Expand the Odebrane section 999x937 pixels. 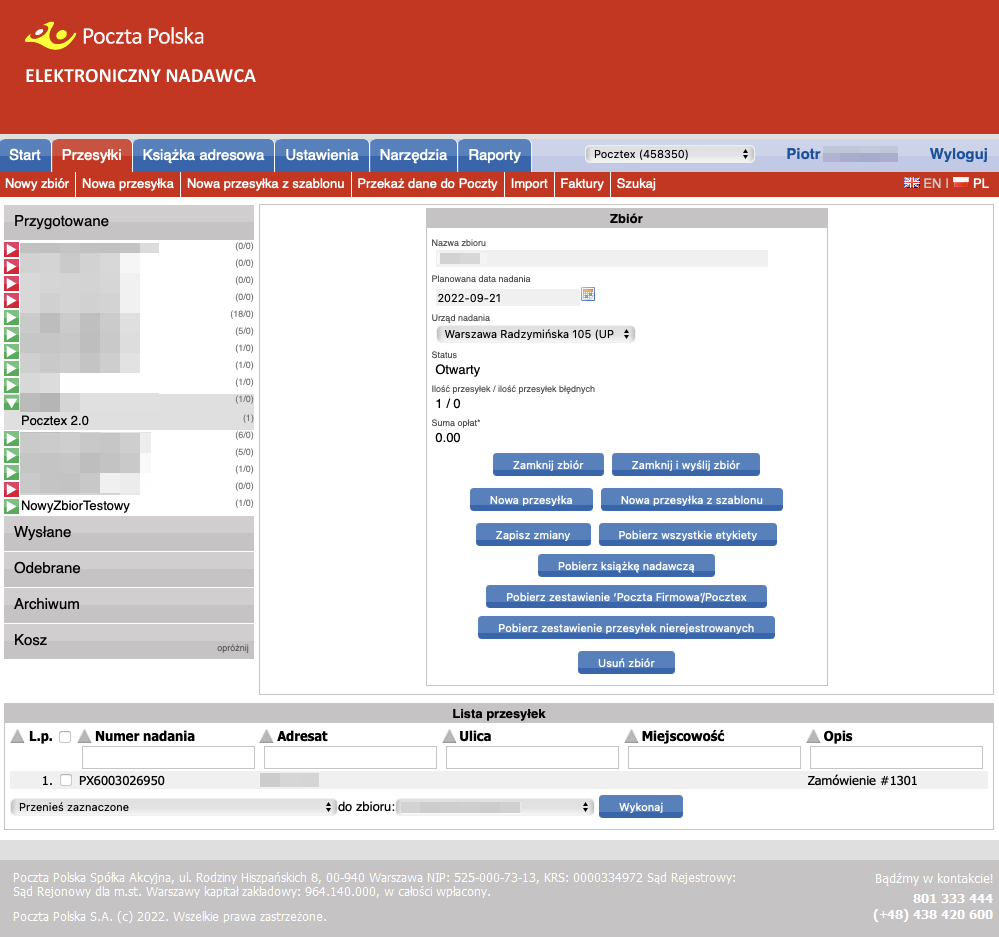pos(129,568)
